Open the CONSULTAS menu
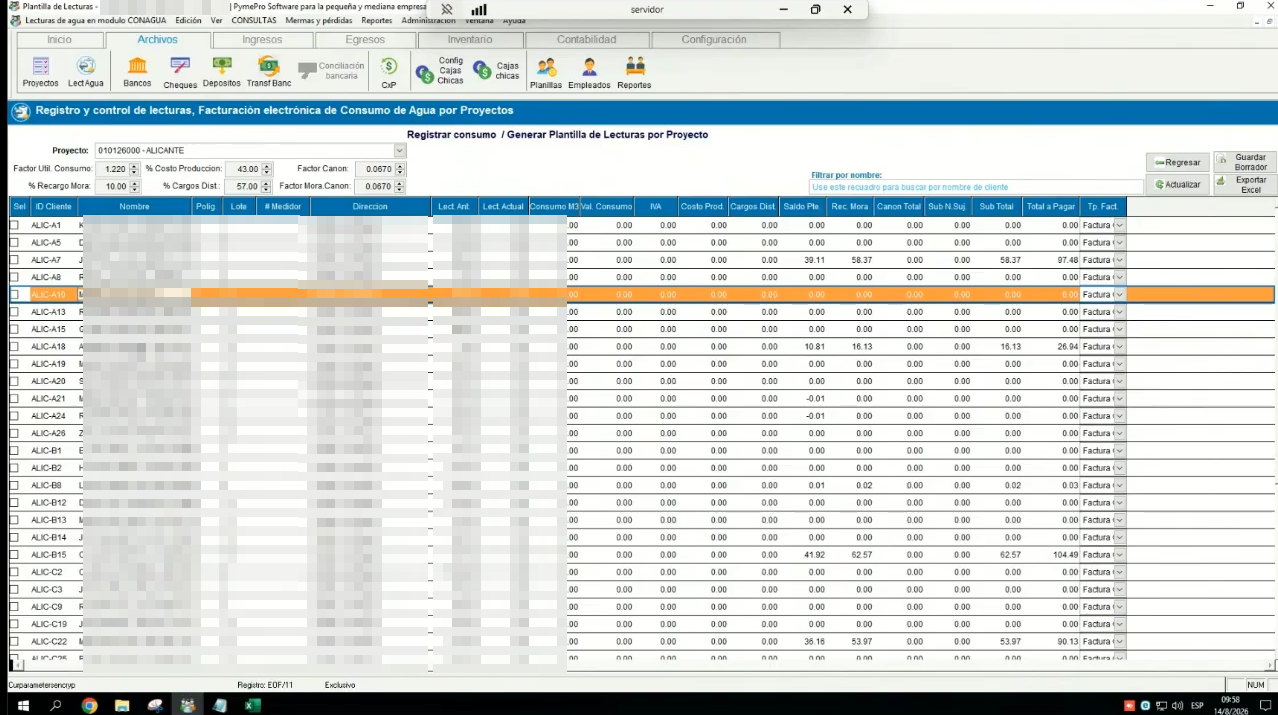1278x715 pixels. (253, 20)
